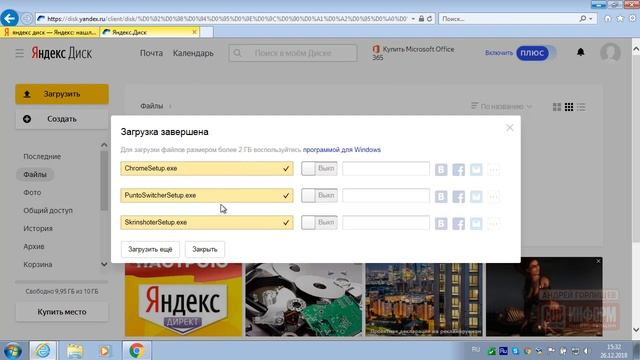Open Chrome from the taskbar
Image resolution: width=640 pixels, height=360 pixels.
tap(137, 351)
